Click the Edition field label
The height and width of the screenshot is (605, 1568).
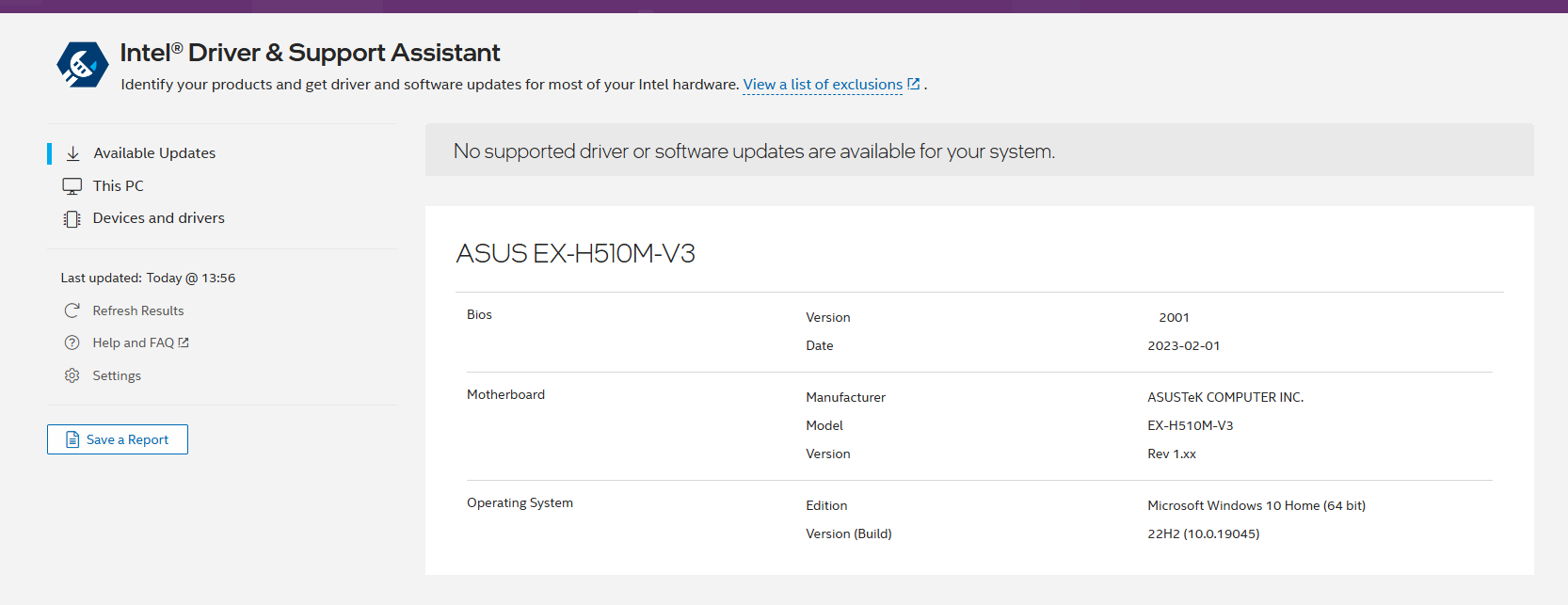click(x=826, y=505)
